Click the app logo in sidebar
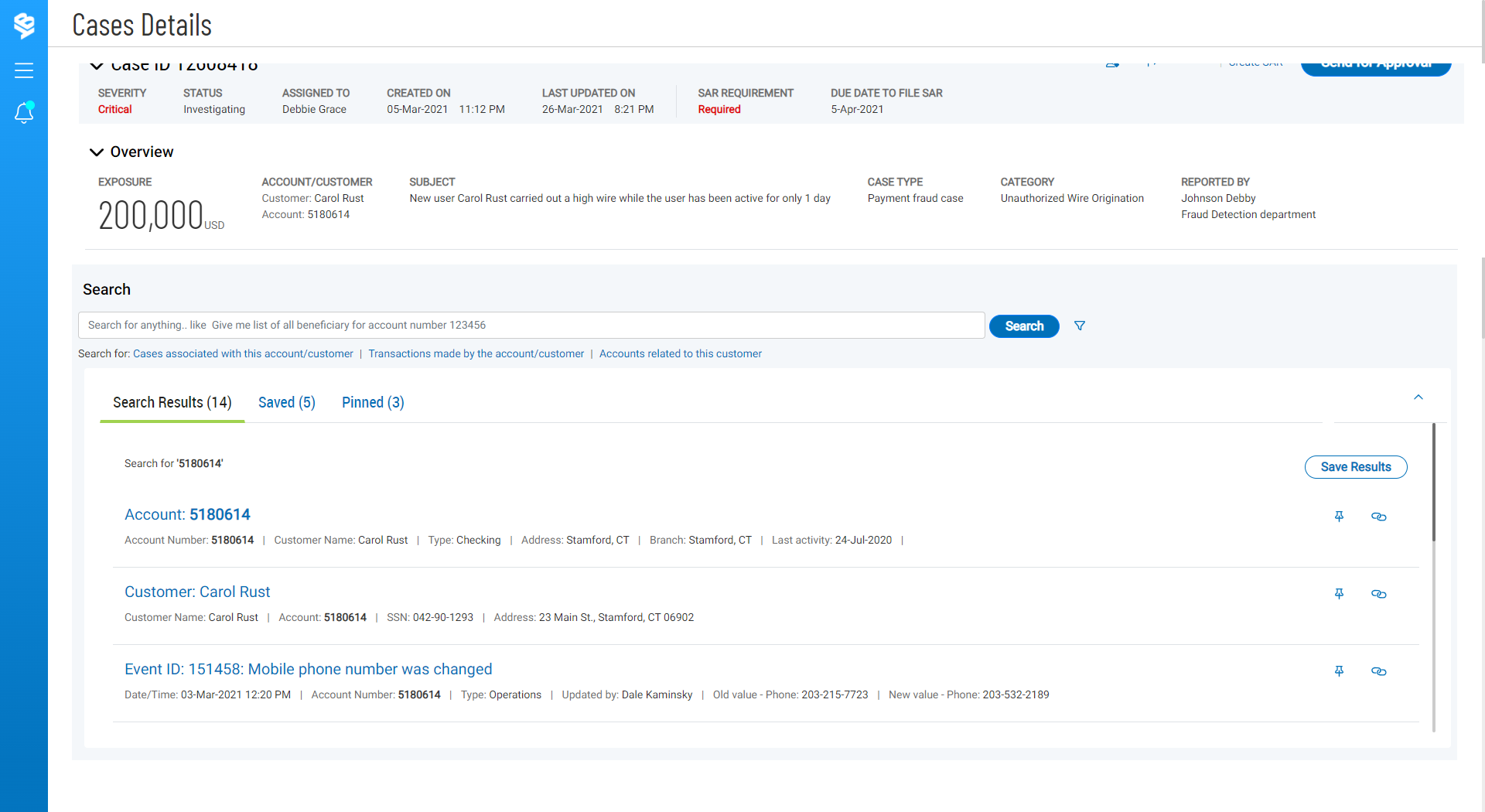This screenshot has width=1485, height=812. [x=24, y=26]
